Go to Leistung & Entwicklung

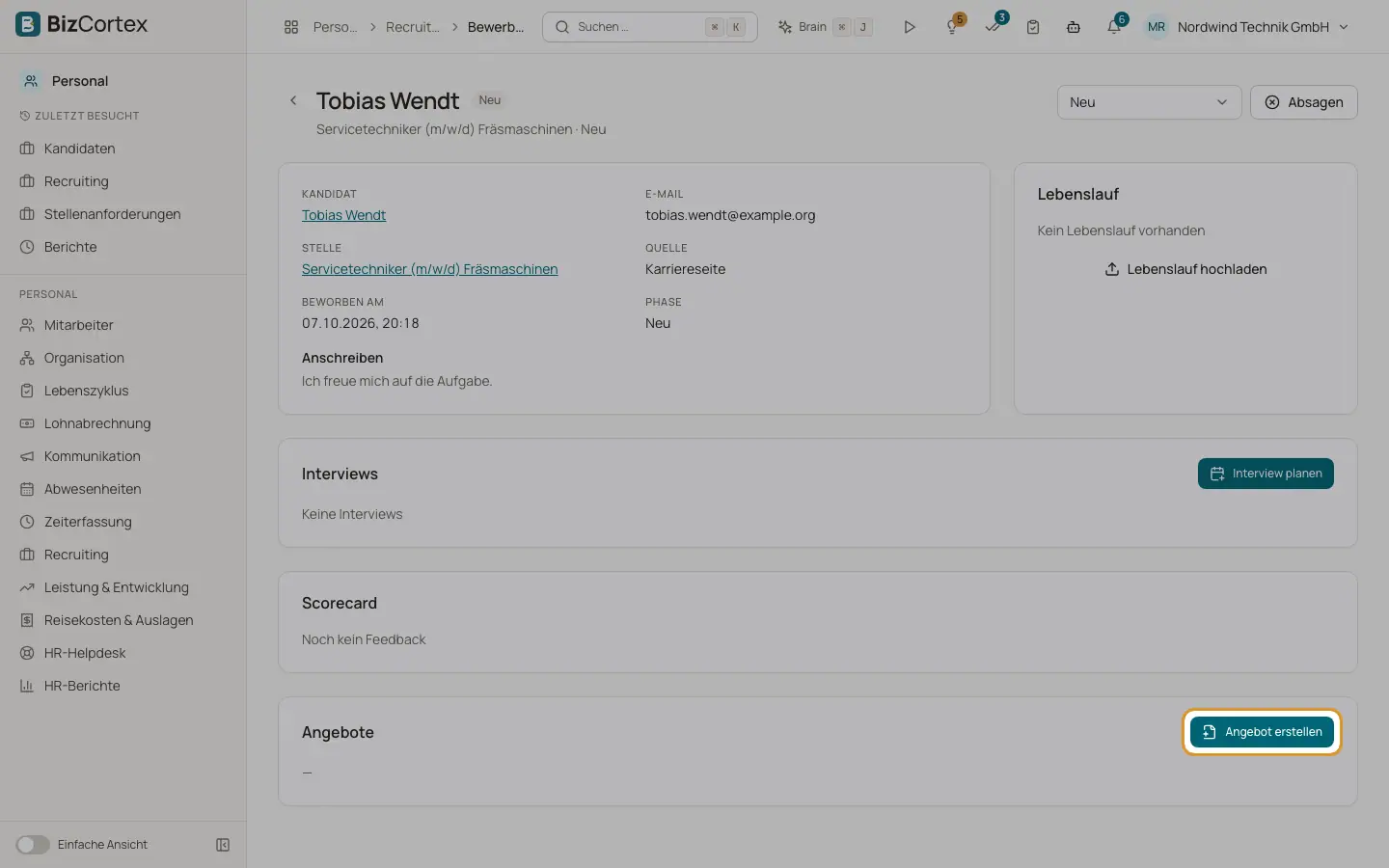[x=116, y=587]
